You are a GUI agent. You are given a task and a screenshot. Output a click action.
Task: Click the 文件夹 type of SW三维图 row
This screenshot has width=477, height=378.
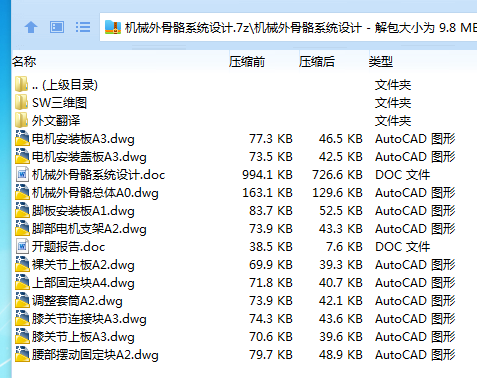click(393, 103)
